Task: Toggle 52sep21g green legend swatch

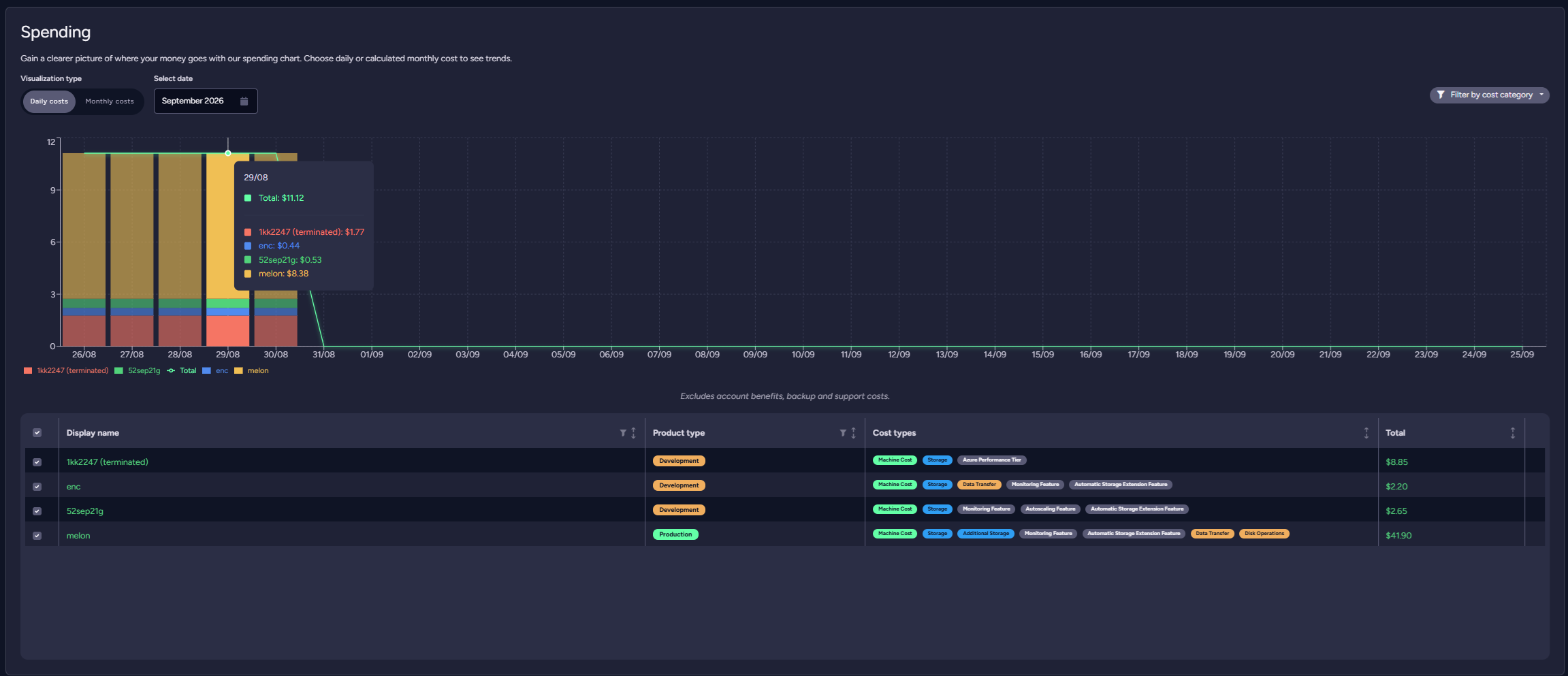Action: 119,371
